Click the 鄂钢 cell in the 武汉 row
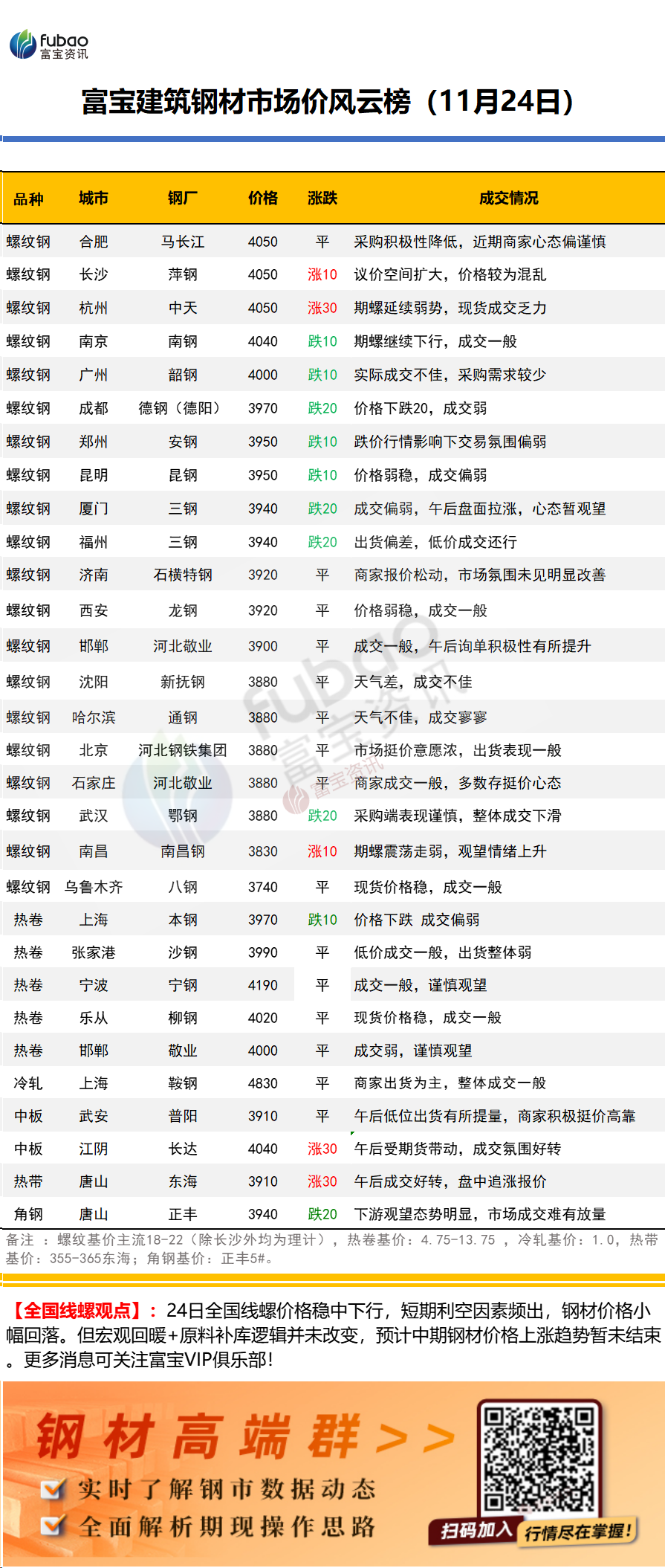 (183, 816)
